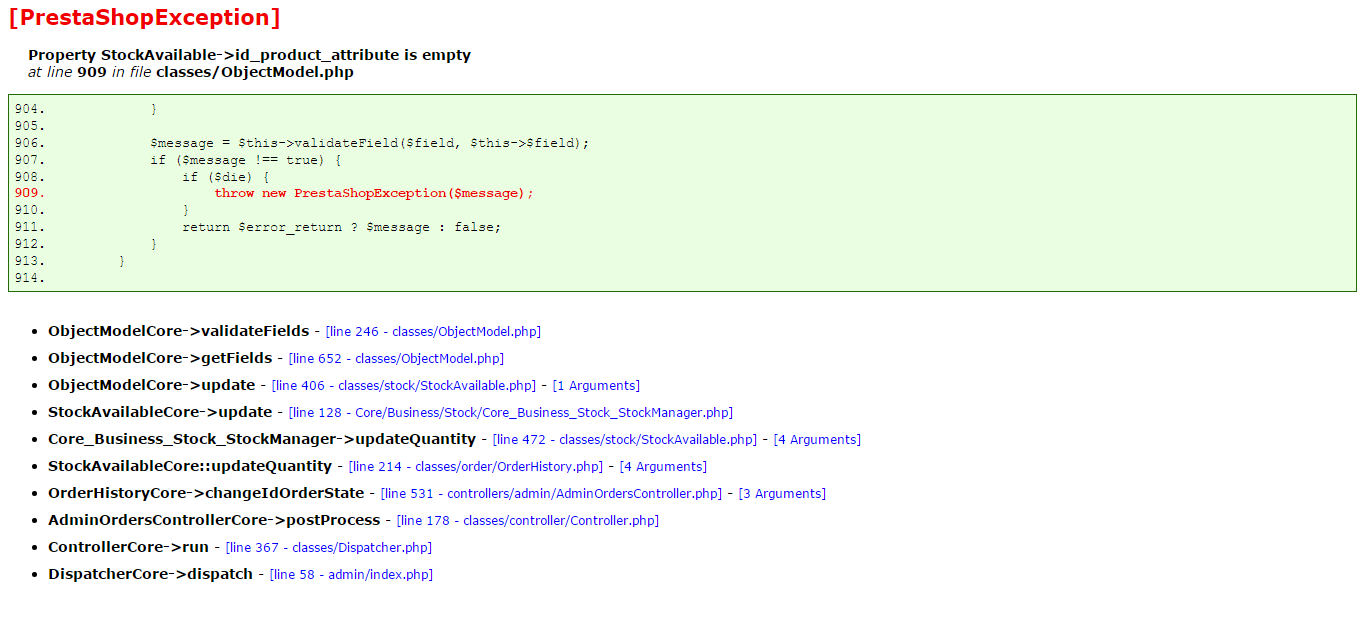The height and width of the screenshot is (618, 1366).
Task: Open link line 406 classes/stock/StockAvailable.php
Action: (405, 385)
